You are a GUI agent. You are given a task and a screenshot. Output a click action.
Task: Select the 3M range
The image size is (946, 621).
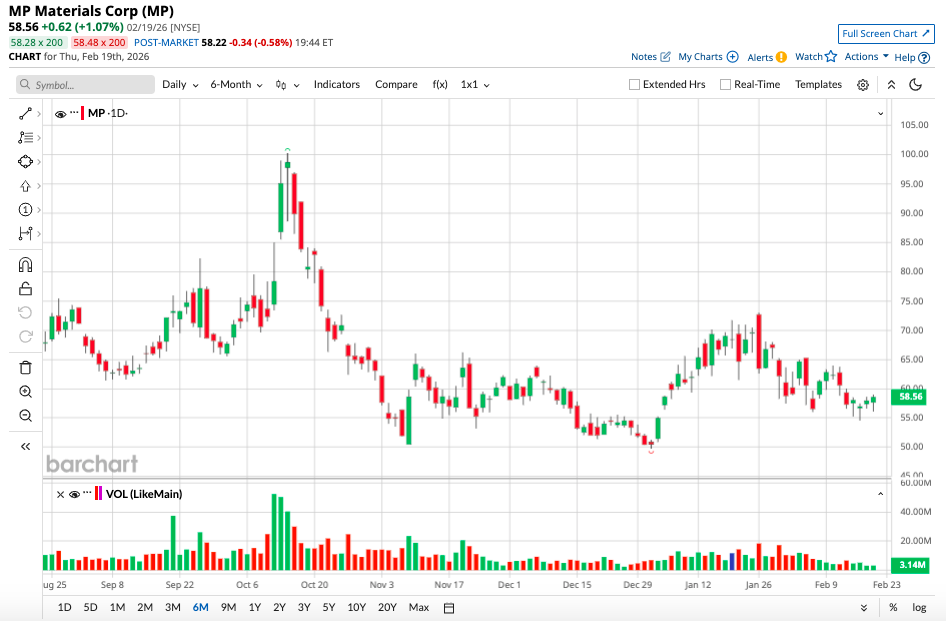pos(173,607)
